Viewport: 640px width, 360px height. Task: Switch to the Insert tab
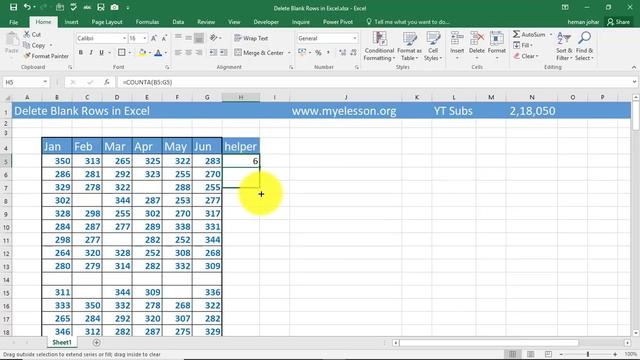71,22
